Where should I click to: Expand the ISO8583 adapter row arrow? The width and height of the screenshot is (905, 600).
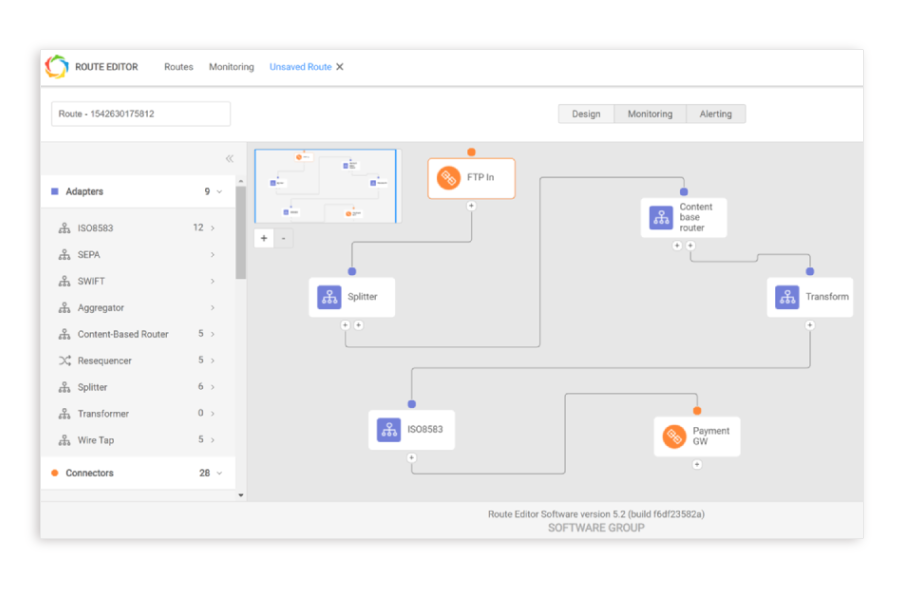pyautogui.click(x=212, y=228)
